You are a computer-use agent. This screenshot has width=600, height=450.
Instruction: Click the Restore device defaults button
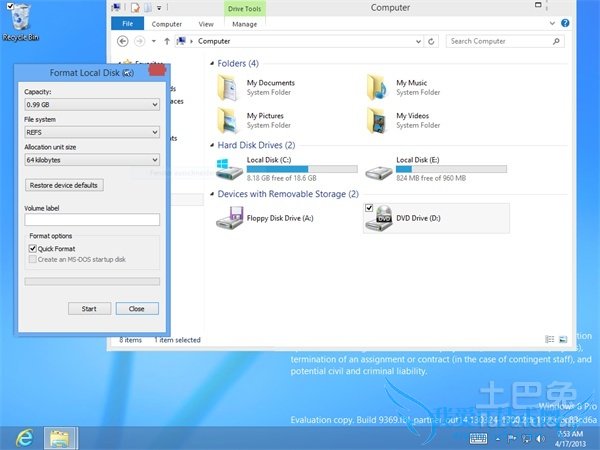64,185
